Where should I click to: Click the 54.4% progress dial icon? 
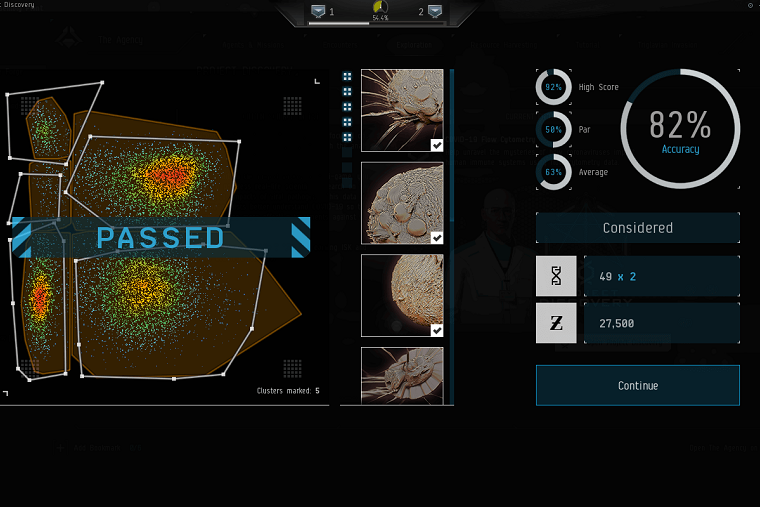[x=380, y=9]
